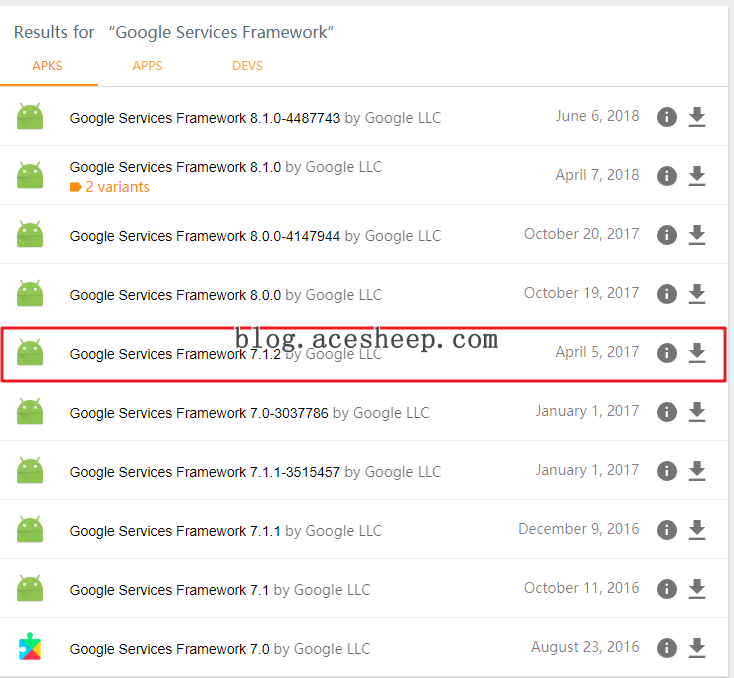Download Google Services Framework 8.1.0 April 7
This screenshot has height=678, width=734.
(x=697, y=176)
